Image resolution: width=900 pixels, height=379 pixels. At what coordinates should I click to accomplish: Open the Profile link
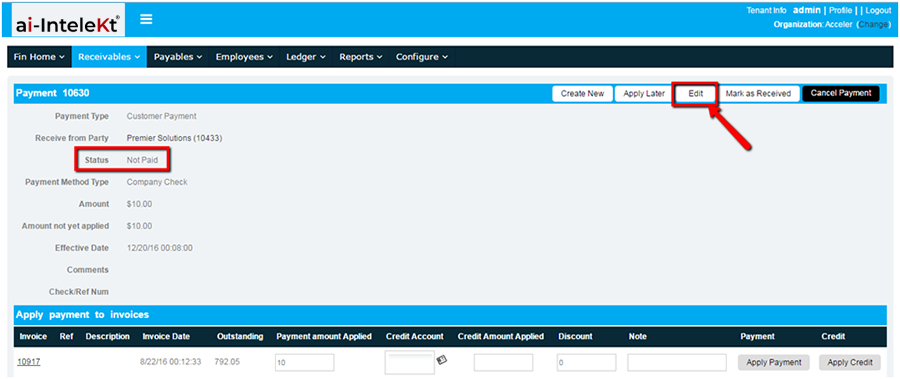pos(840,10)
